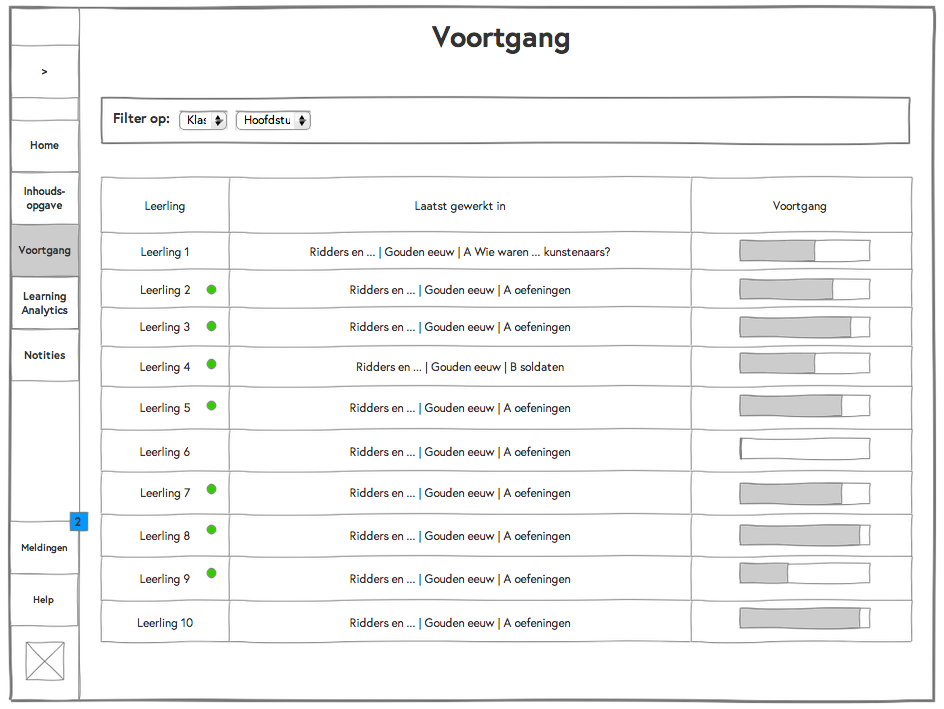944x709 pixels.
Task: Open the 'B soldaten' entry of Leerling 4
Action: (x=537, y=367)
